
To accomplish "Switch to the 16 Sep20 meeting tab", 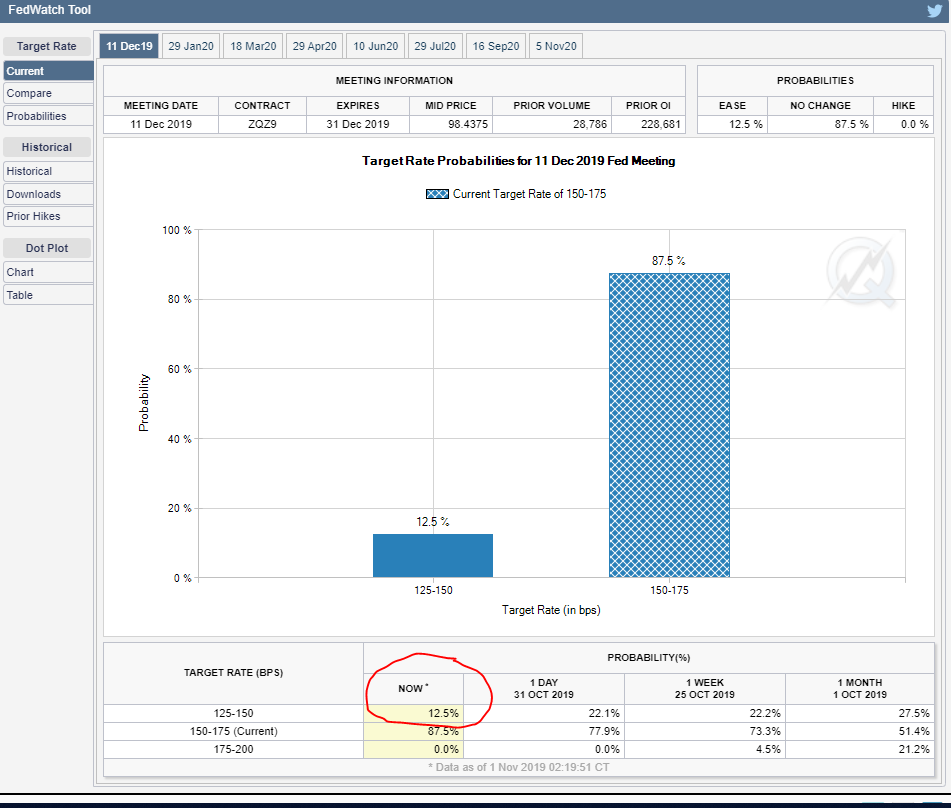I will click(496, 46).
